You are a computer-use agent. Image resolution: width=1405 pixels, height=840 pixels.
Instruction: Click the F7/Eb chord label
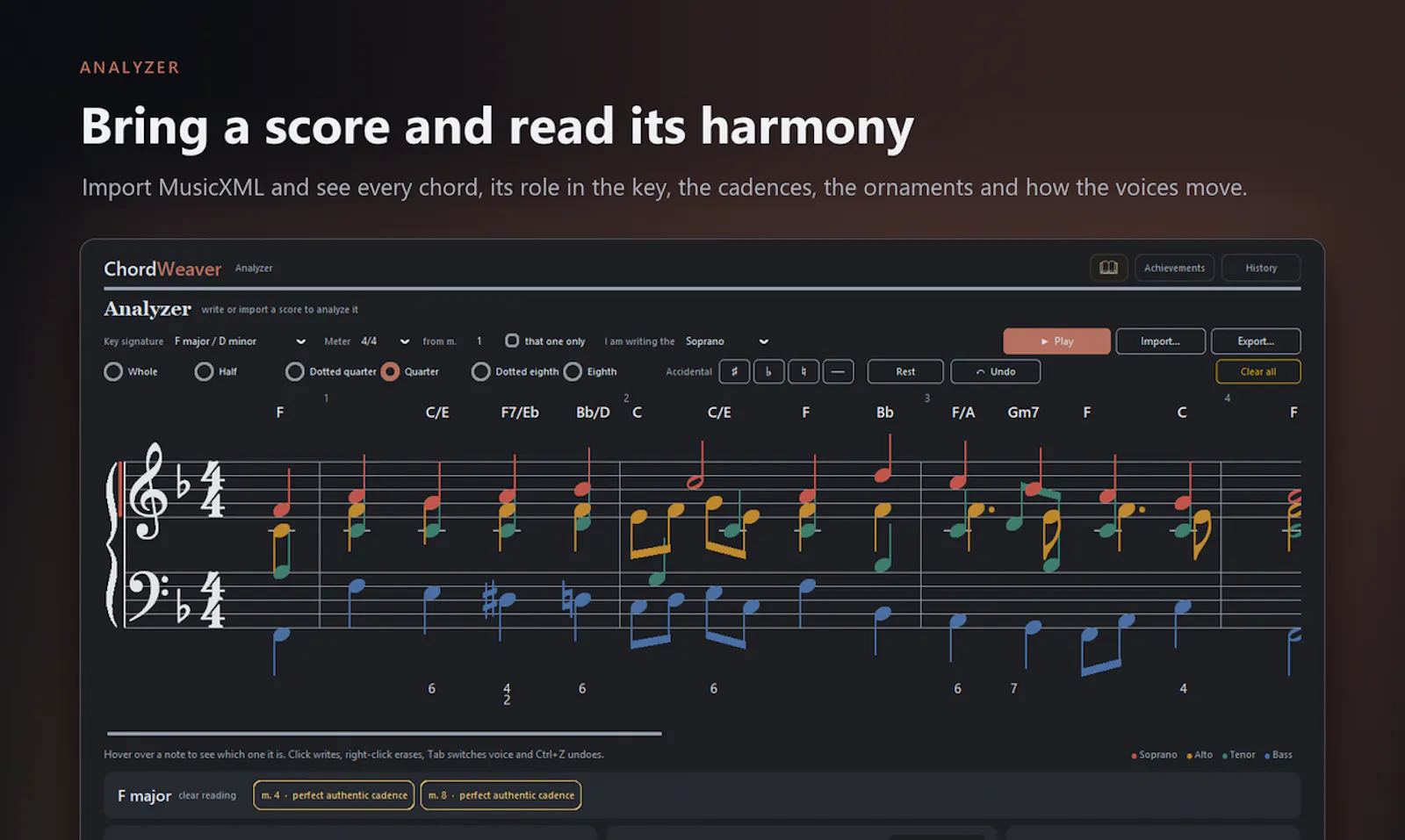click(520, 413)
